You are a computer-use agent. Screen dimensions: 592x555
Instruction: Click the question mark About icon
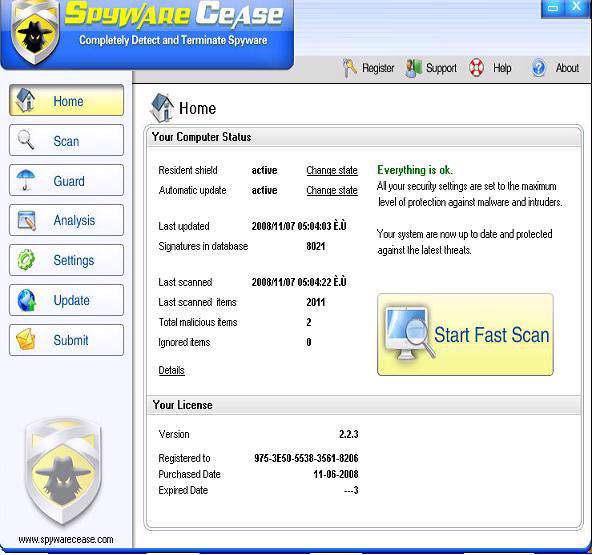pos(539,68)
